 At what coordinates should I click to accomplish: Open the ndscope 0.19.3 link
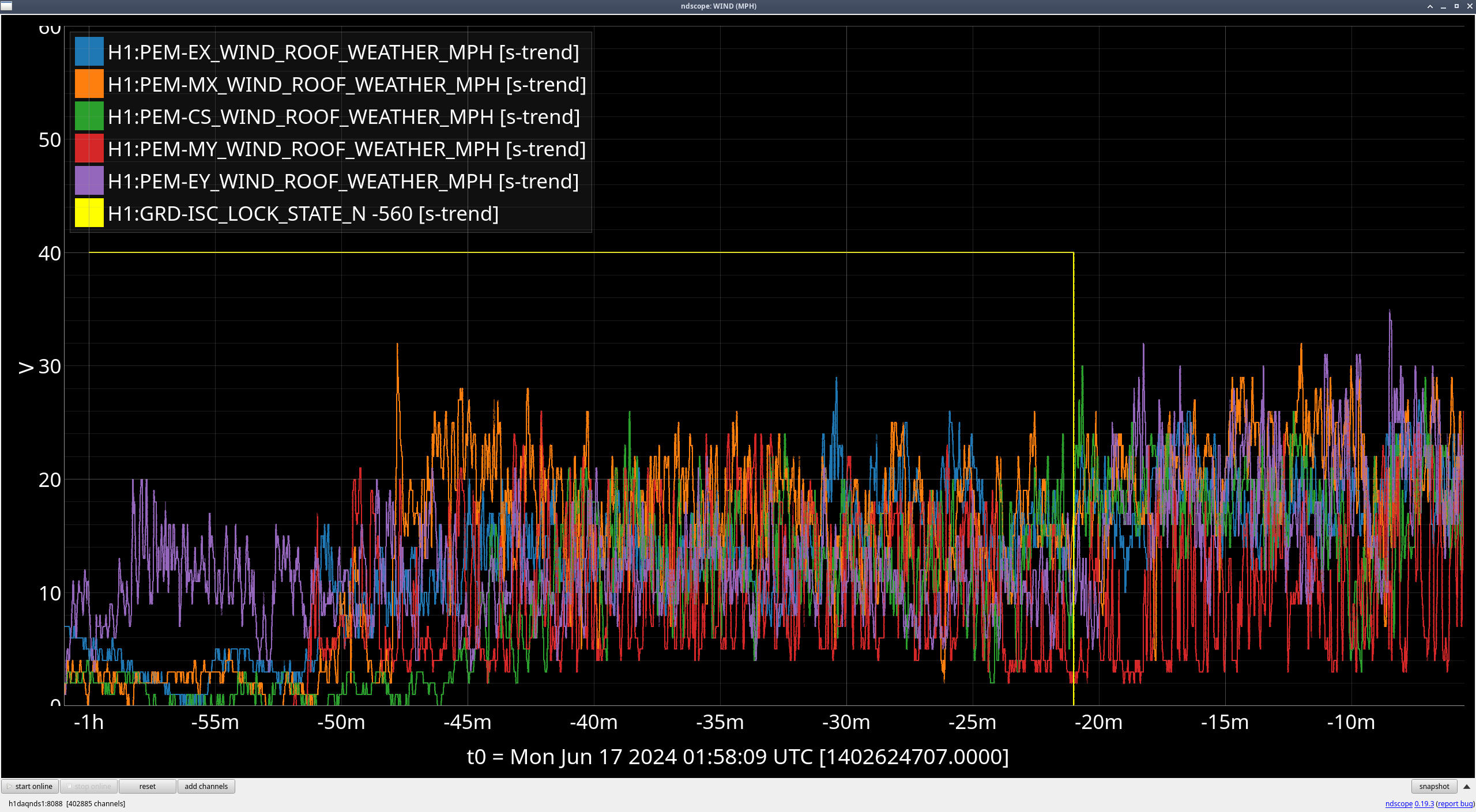1409,803
